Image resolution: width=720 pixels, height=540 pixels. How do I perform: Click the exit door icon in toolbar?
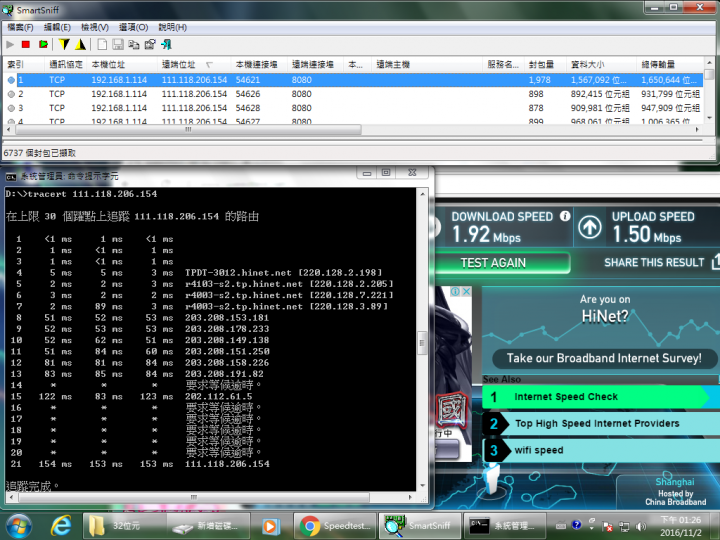166,44
